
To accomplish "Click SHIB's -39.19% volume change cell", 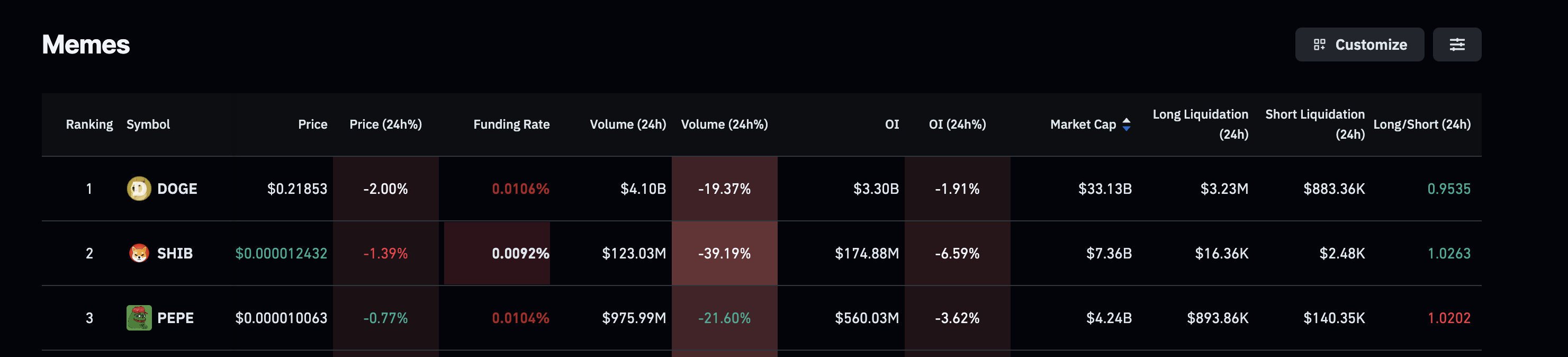I will (x=724, y=253).
